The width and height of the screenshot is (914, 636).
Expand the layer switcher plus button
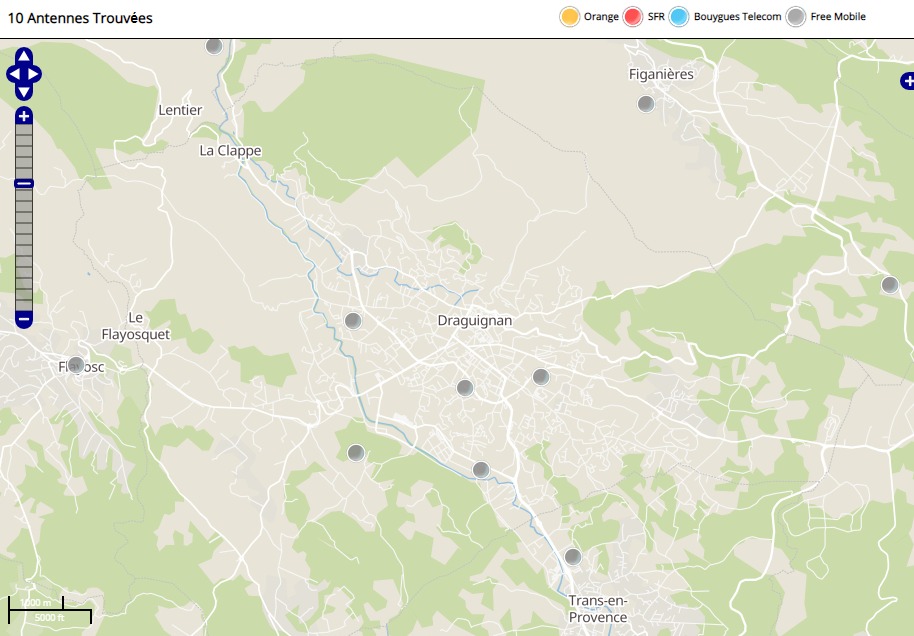coord(906,81)
